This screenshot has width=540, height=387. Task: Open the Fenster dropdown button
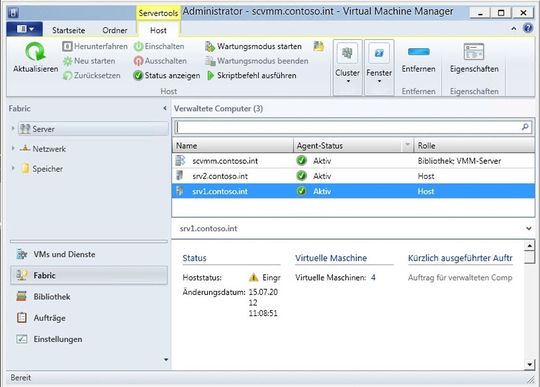pos(379,67)
